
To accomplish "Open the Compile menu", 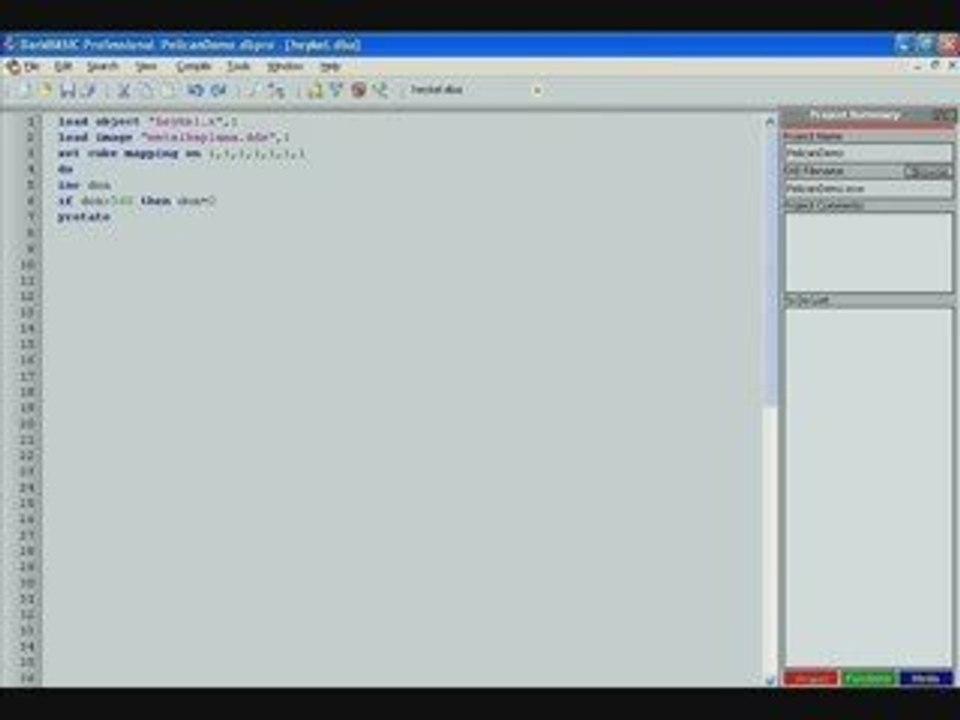I will [x=193, y=66].
